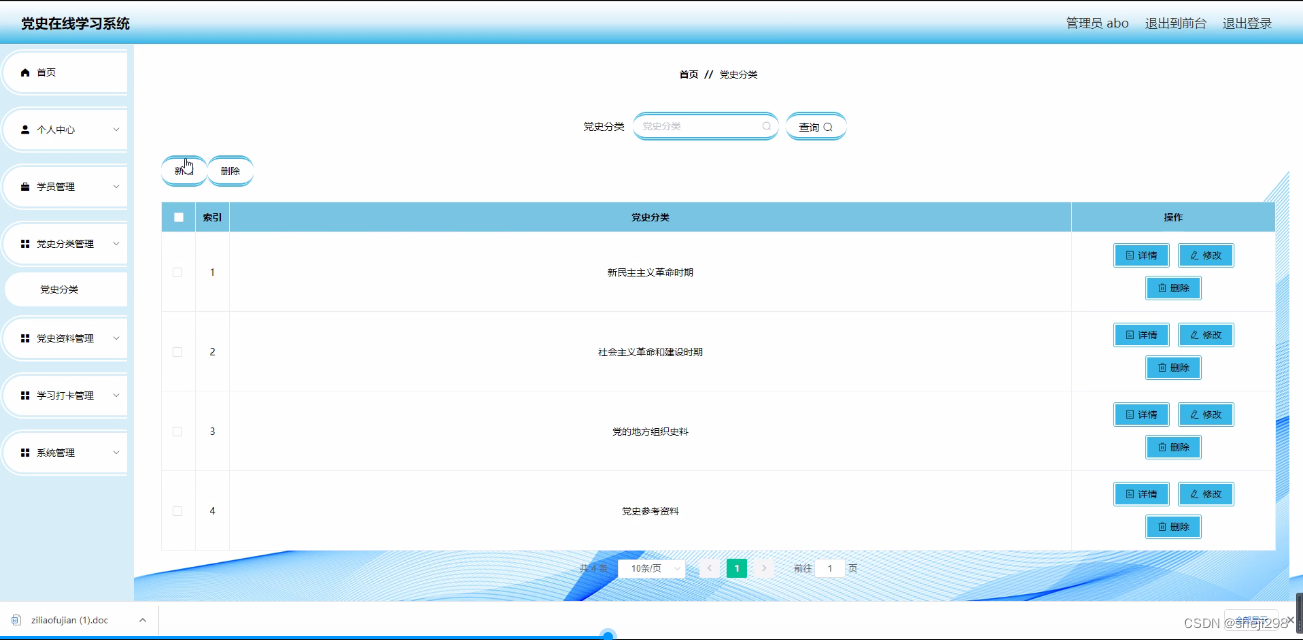
Task: Click the magnifier icon in 查询 button
Action: tap(826, 126)
